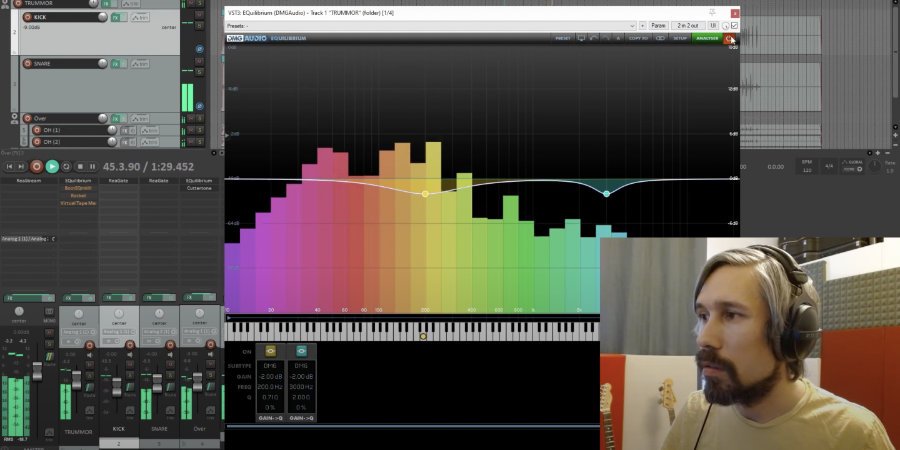
Task: Open the trim envelope button on SNARE track
Action: point(139,64)
